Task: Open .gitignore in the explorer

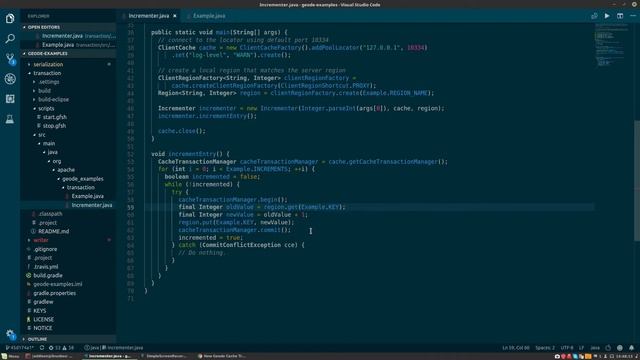Action: pyautogui.click(x=45, y=249)
